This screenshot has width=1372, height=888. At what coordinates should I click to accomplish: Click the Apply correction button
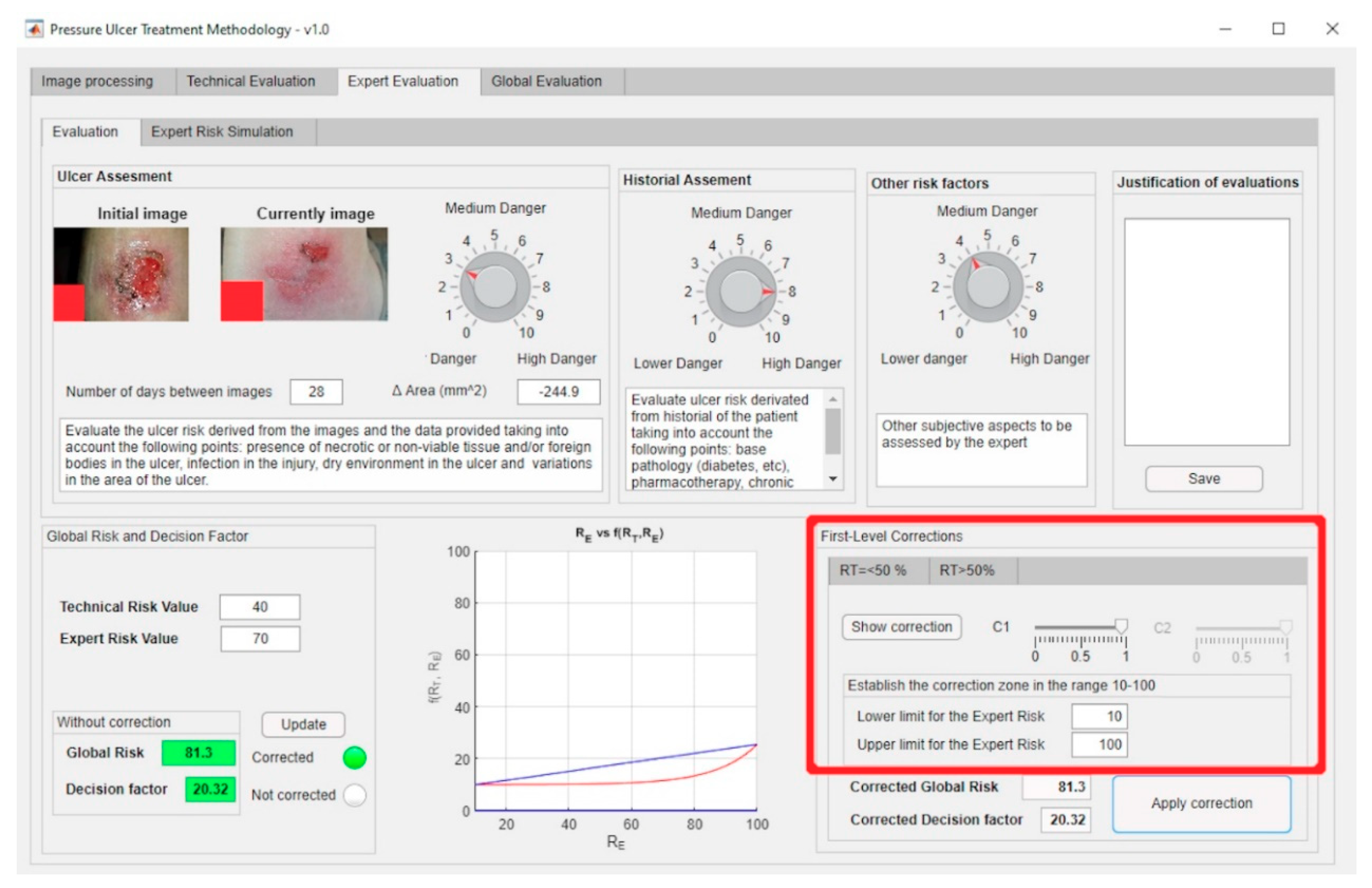[x=1202, y=804]
